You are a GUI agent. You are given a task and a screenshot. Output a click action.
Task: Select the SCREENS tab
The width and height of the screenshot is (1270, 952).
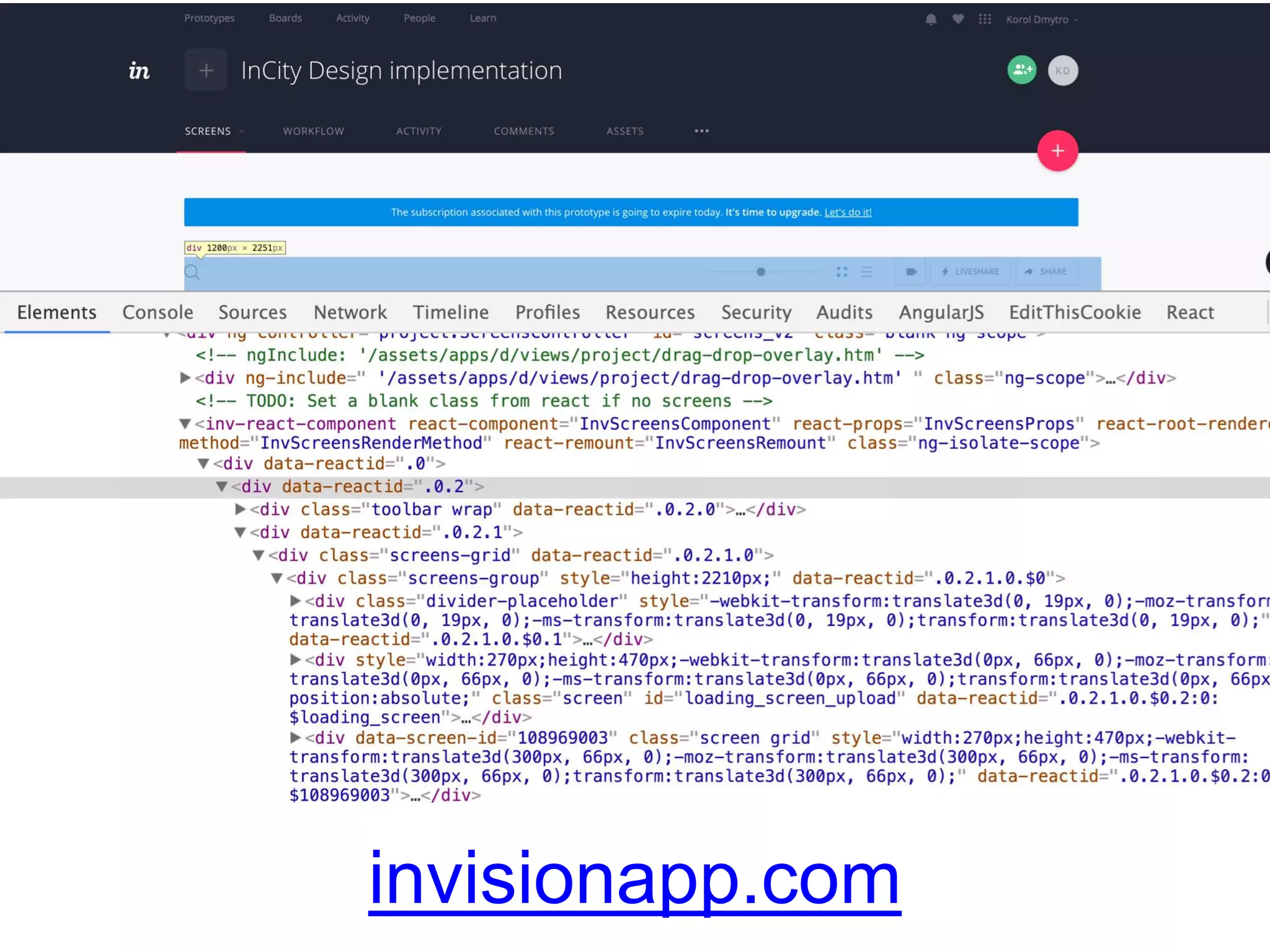tap(208, 131)
